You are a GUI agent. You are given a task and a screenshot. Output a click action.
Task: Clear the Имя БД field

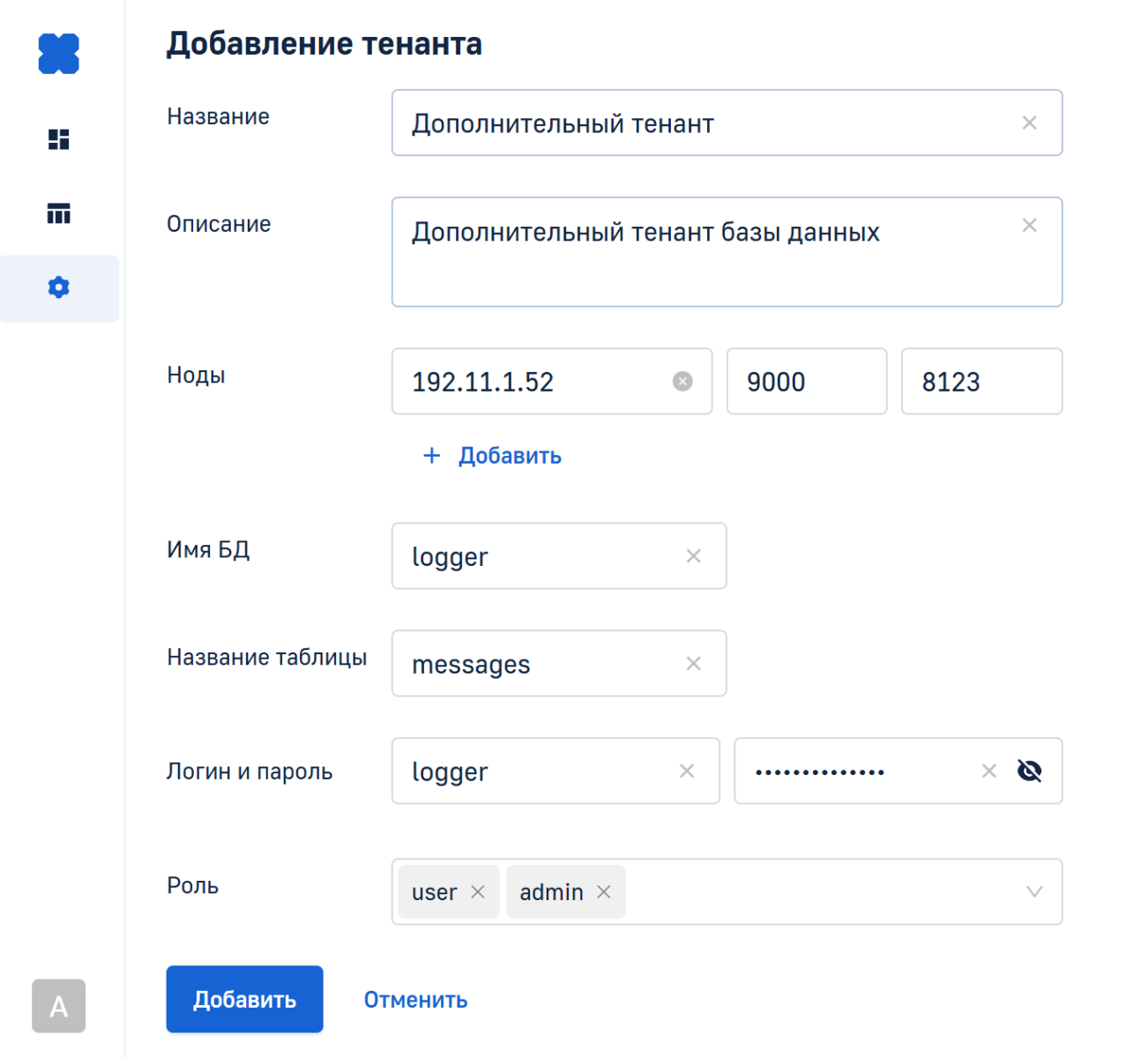[694, 556]
